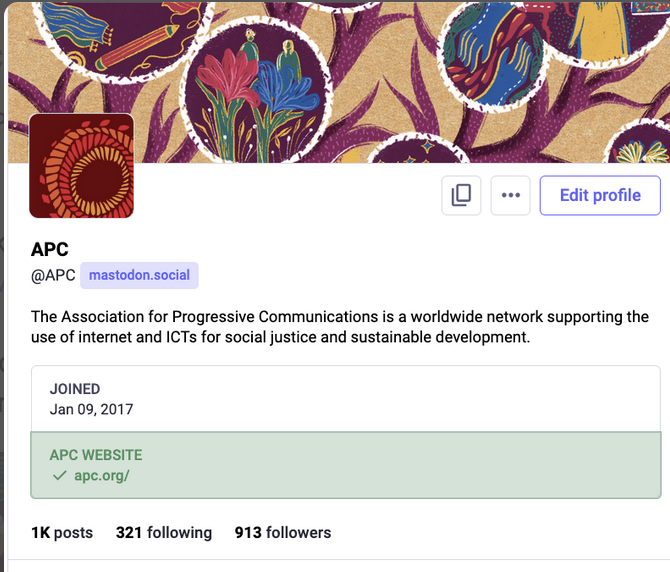Image resolution: width=670 pixels, height=572 pixels.
Task: Click the blue hands circle in banner
Action: (x=494, y=58)
